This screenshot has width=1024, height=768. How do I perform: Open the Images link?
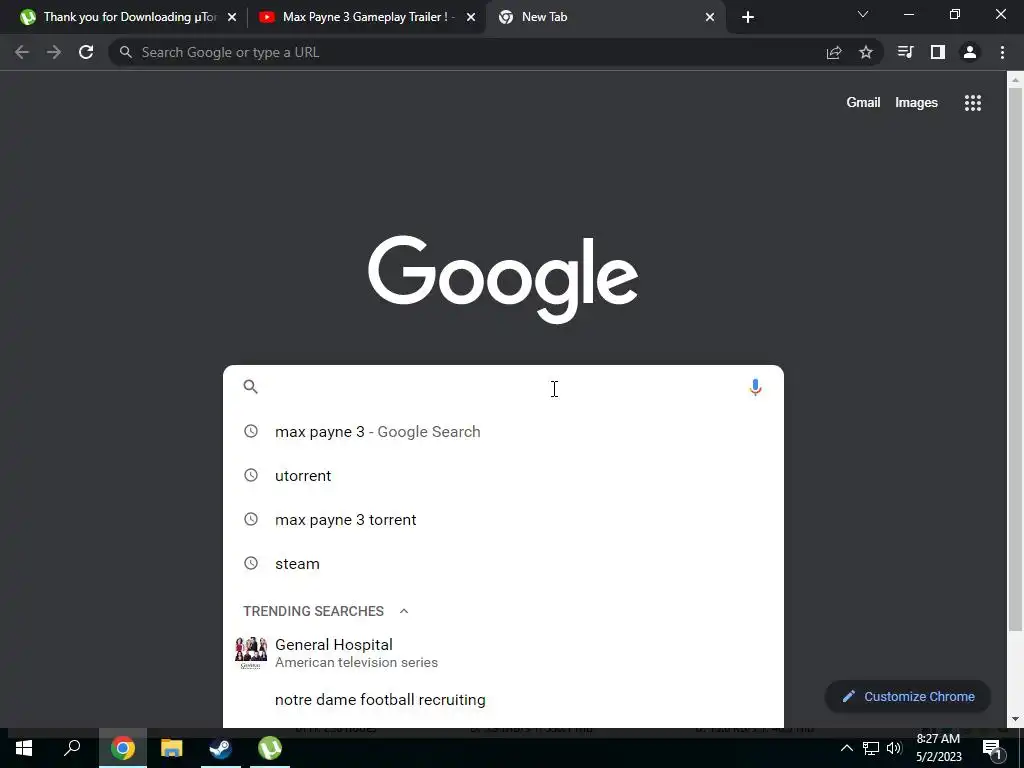[x=916, y=103]
